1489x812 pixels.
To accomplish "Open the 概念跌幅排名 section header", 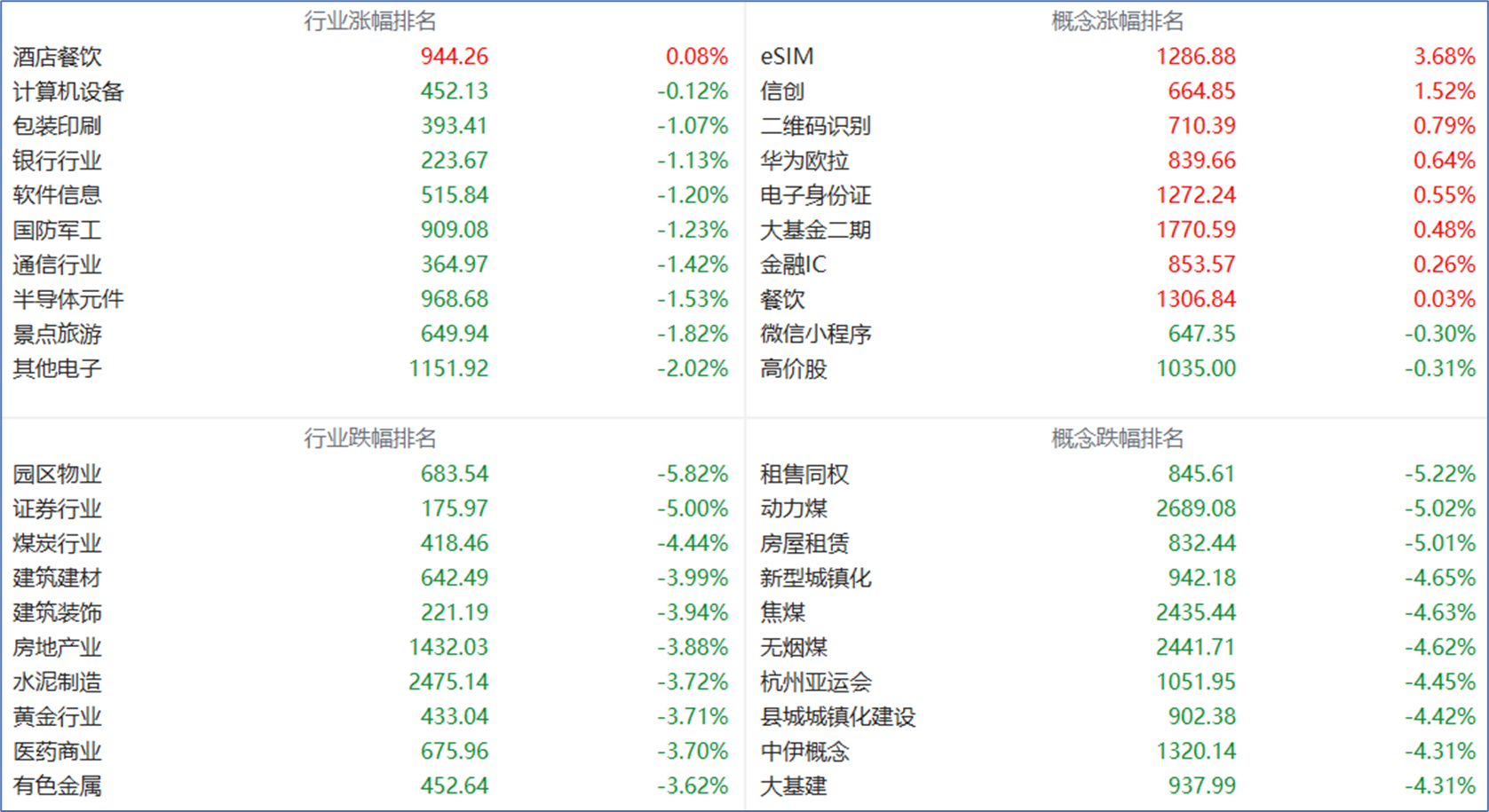I will (x=1117, y=438).
